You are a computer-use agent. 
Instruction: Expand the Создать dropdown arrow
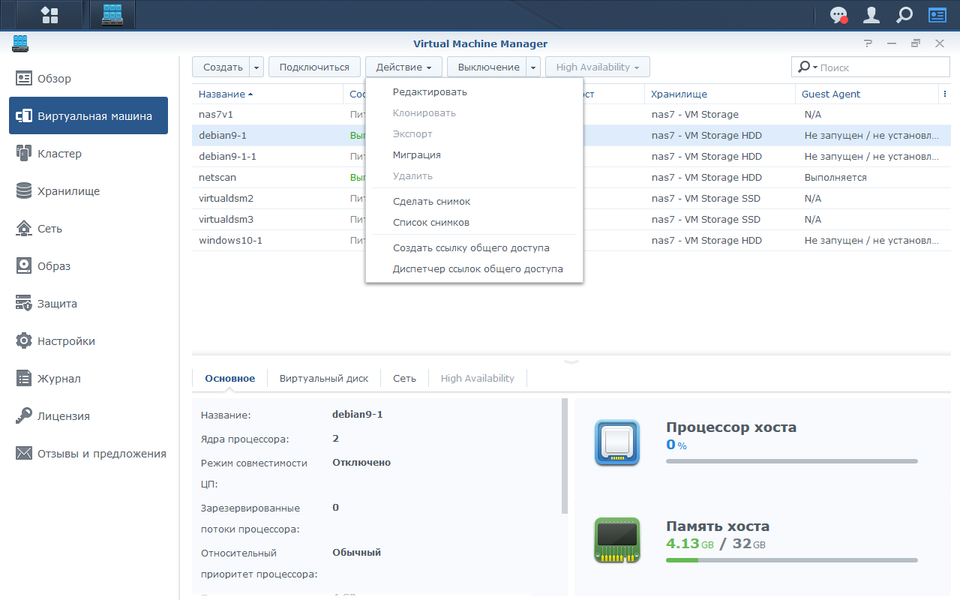(257, 67)
